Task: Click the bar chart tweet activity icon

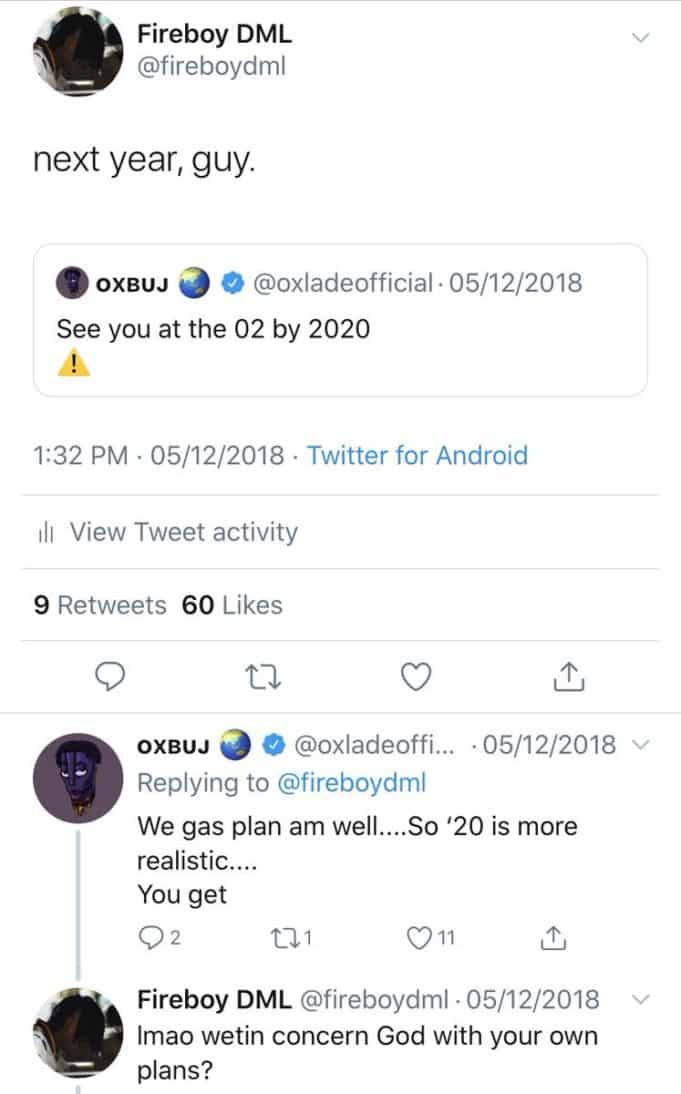Action: (x=45, y=533)
